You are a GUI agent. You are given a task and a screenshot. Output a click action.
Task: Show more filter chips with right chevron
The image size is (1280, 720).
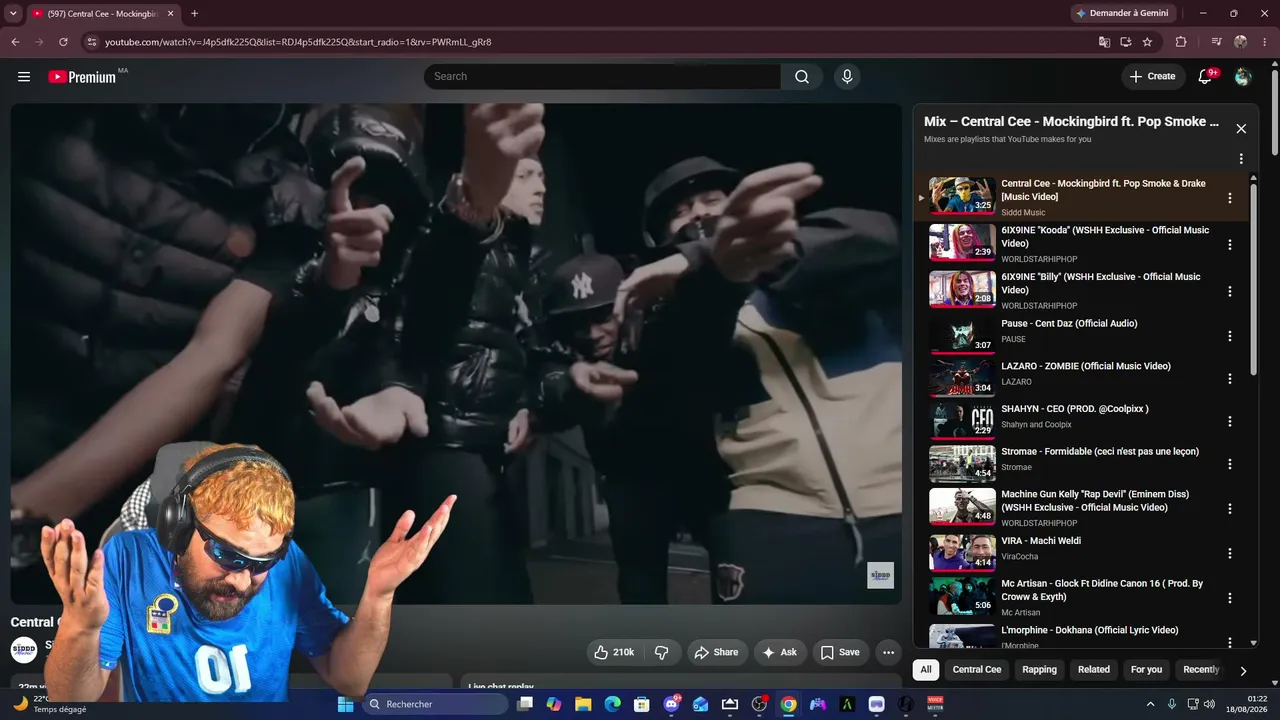coord(1243,670)
